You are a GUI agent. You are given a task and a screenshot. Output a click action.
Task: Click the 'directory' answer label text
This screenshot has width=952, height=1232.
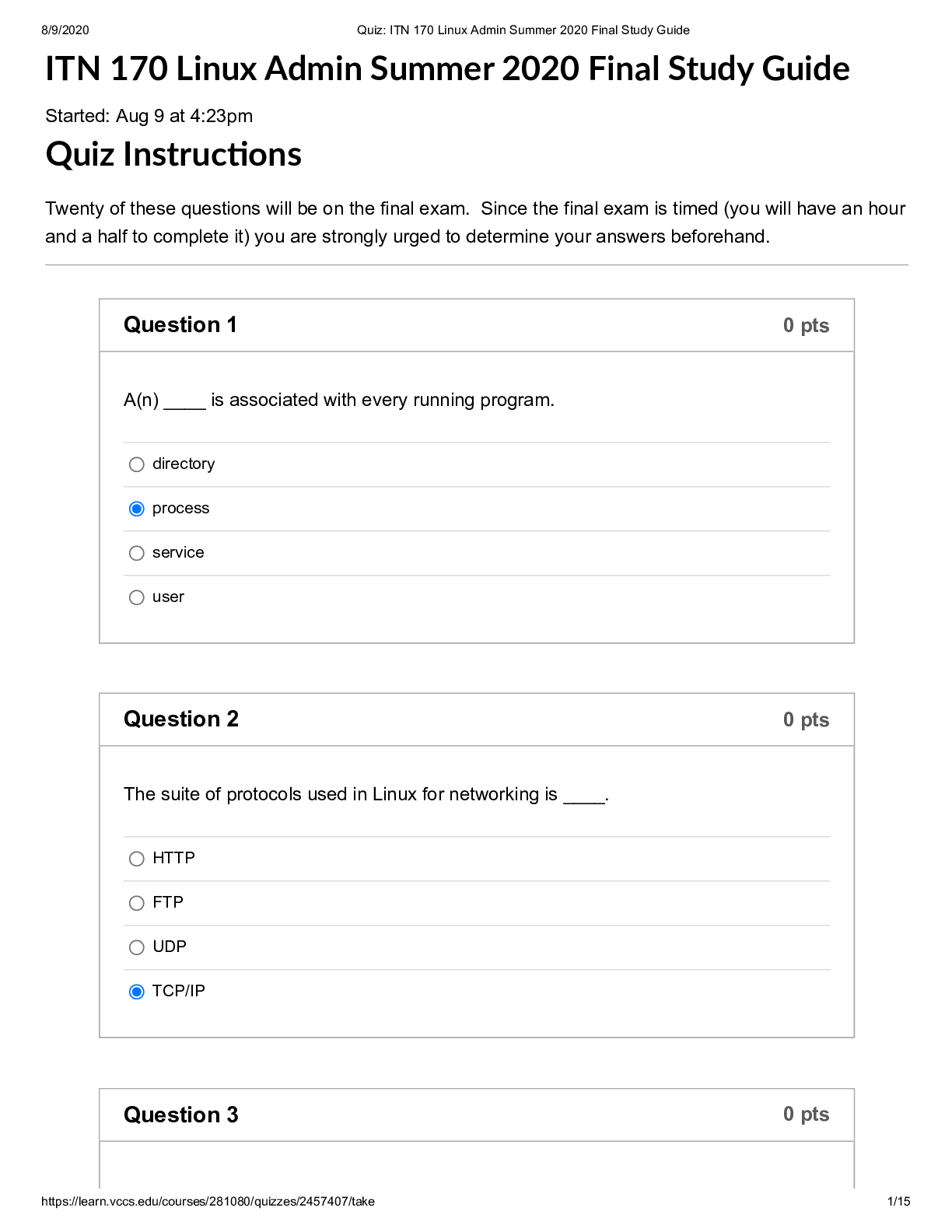click(184, 464)
